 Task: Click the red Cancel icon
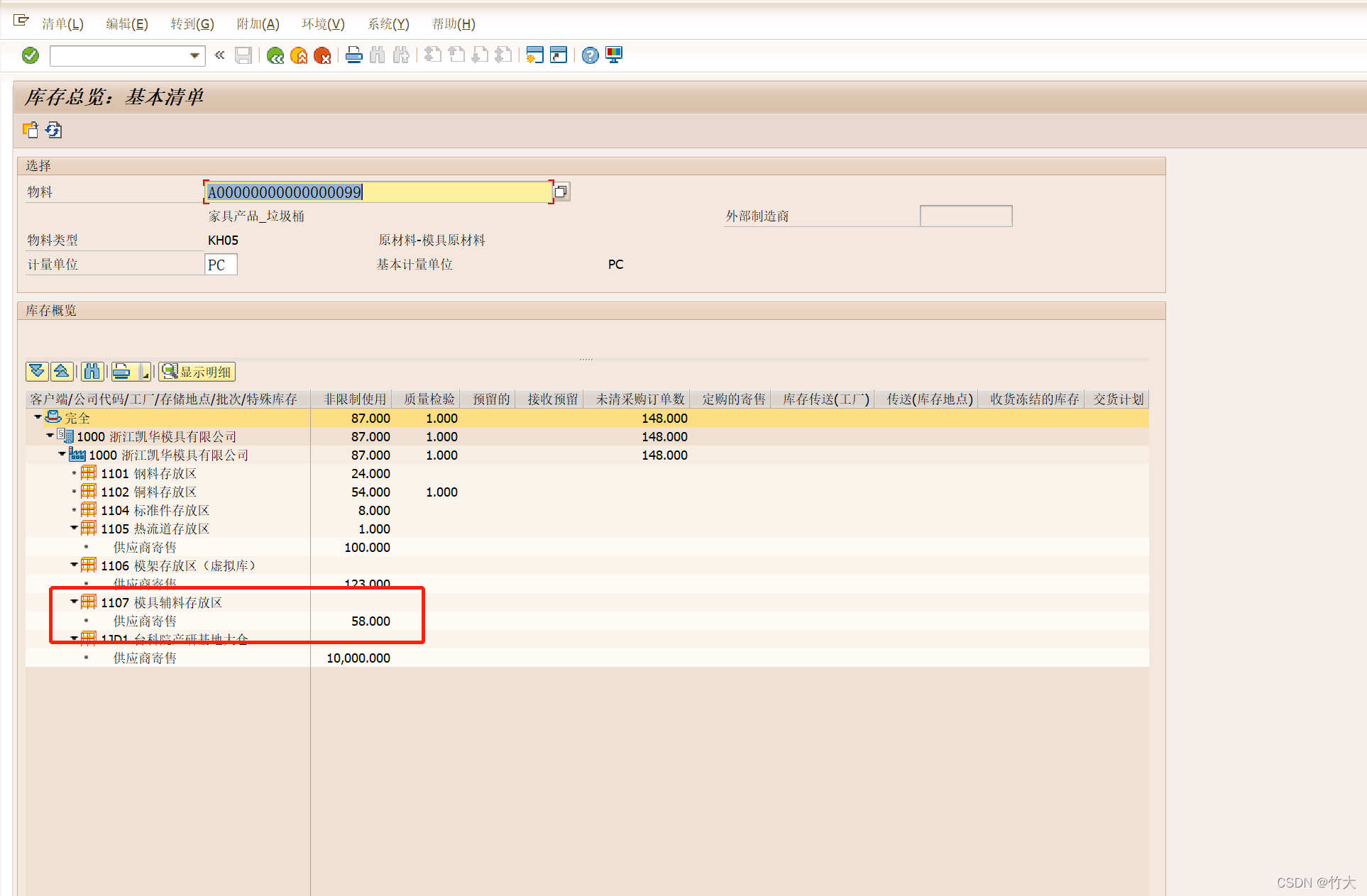pyautogui.click(x=322, y=55)
